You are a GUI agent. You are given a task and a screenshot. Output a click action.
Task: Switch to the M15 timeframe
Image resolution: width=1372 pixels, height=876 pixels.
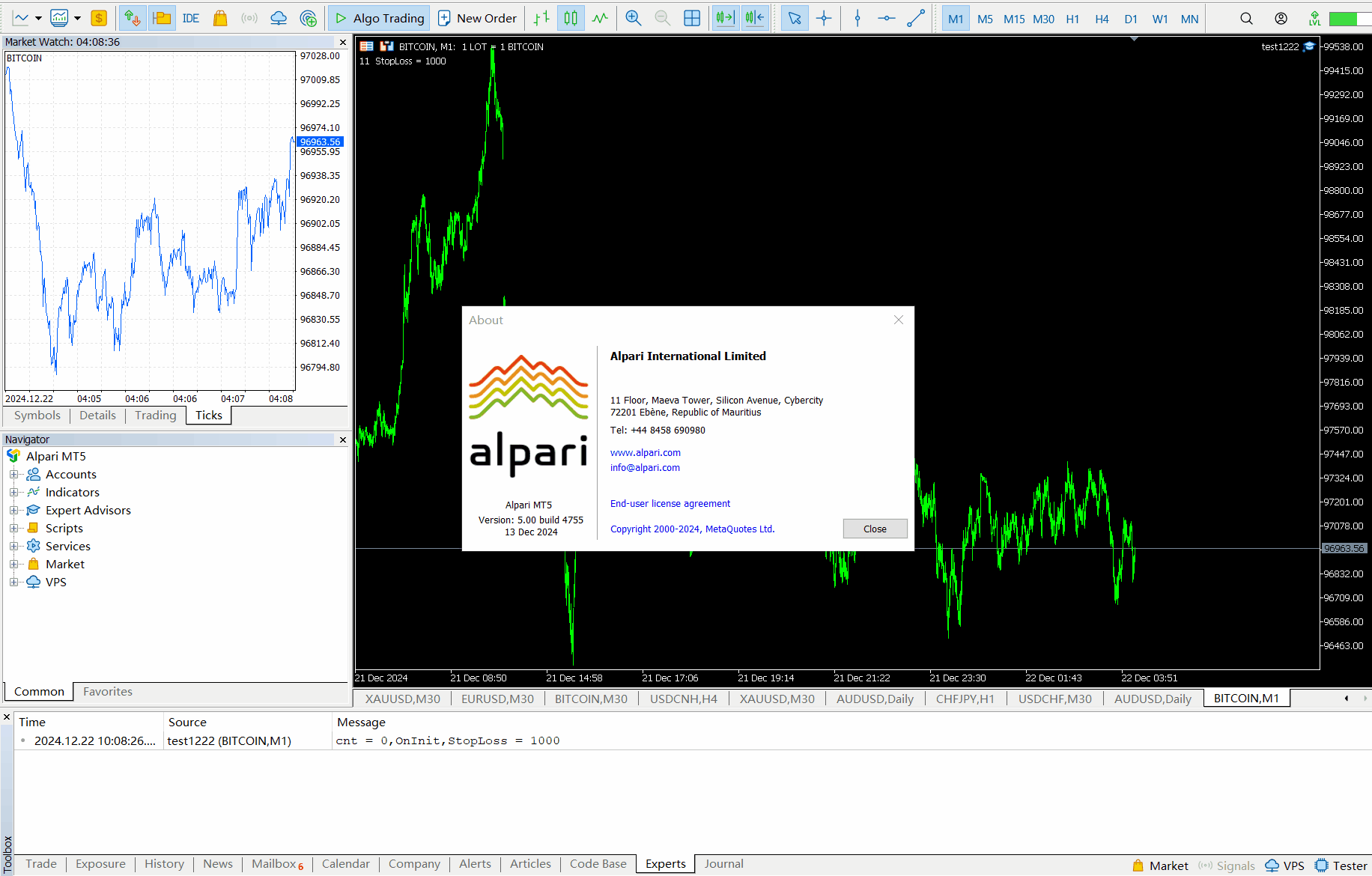1014,19
